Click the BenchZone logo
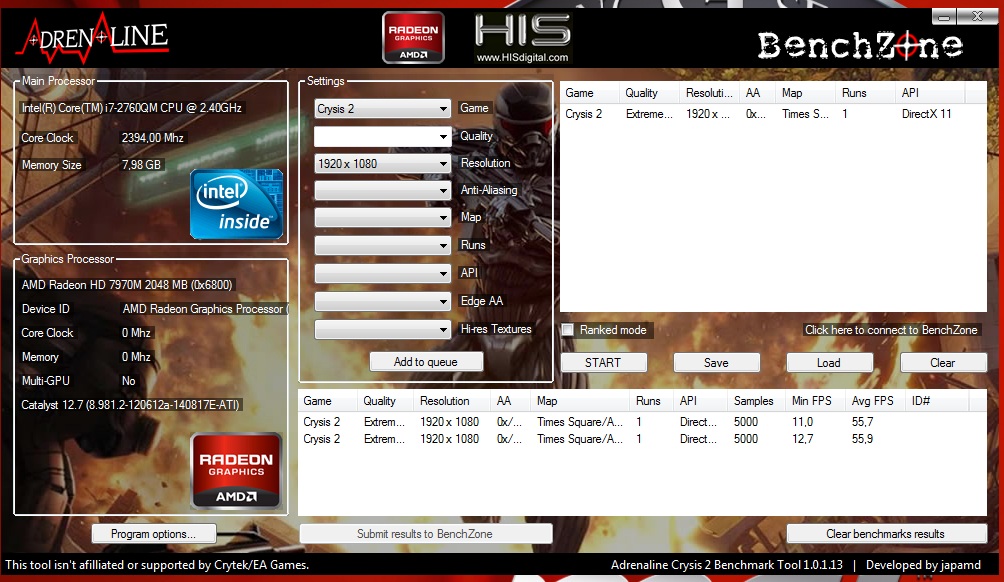 pos(860,46)
